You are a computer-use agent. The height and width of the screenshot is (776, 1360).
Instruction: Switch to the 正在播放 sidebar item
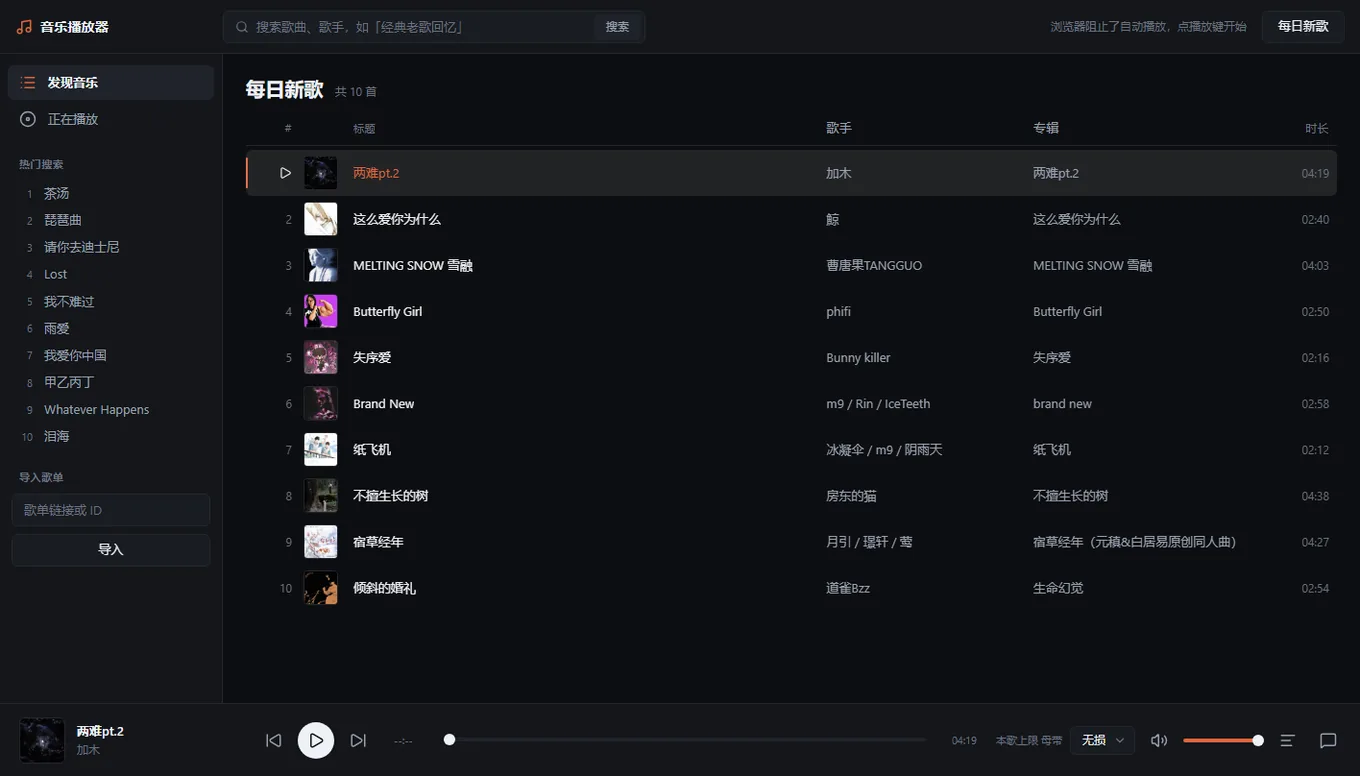pos(111,119)
